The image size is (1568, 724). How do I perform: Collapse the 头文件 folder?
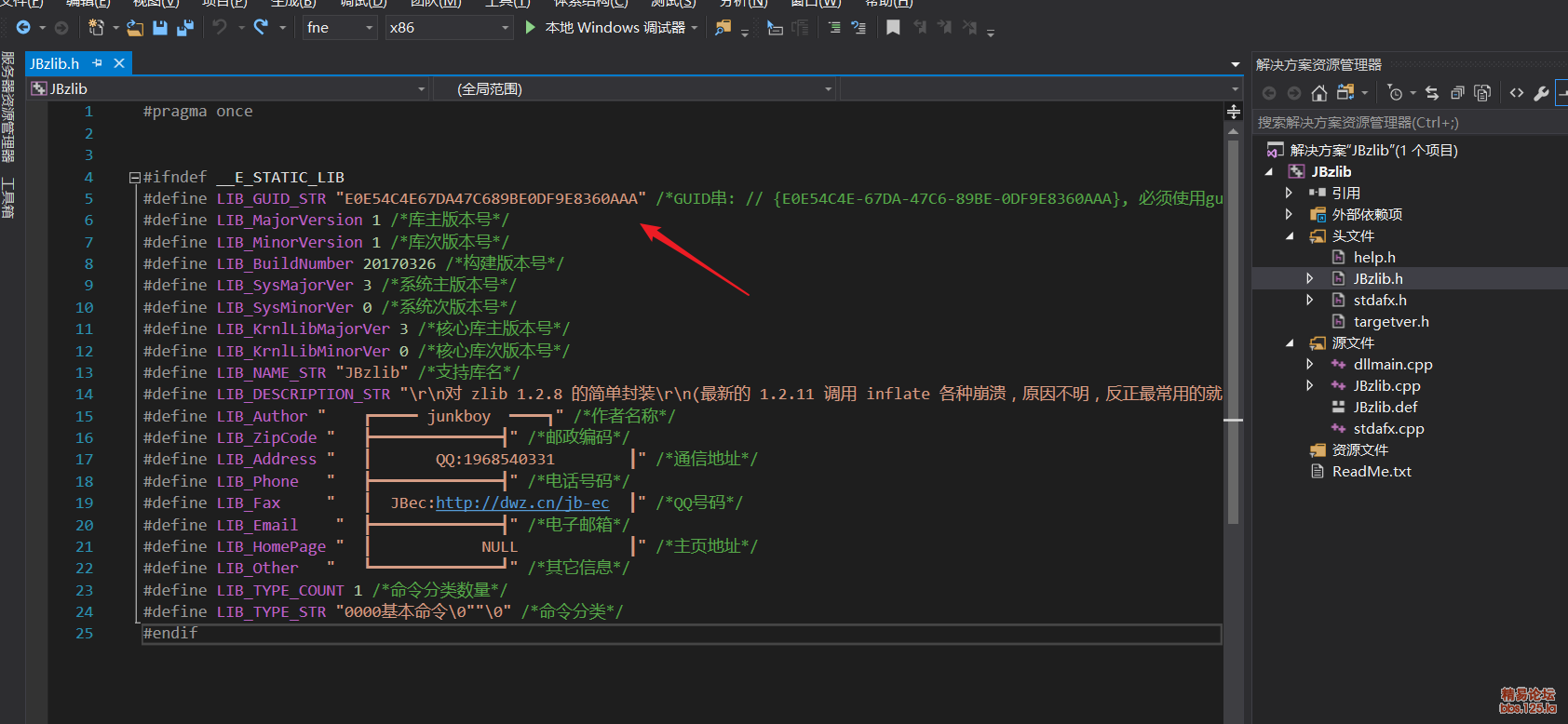[1290, 236]
